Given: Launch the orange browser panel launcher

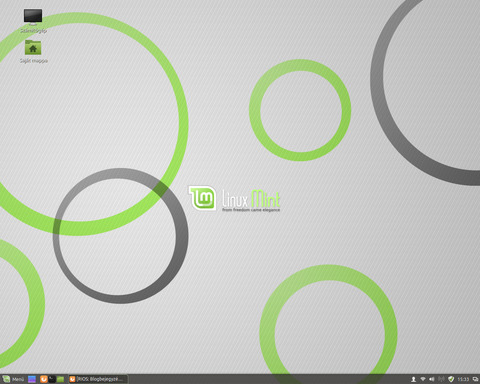Looking at the screenshot, I should tap(43, 379).
